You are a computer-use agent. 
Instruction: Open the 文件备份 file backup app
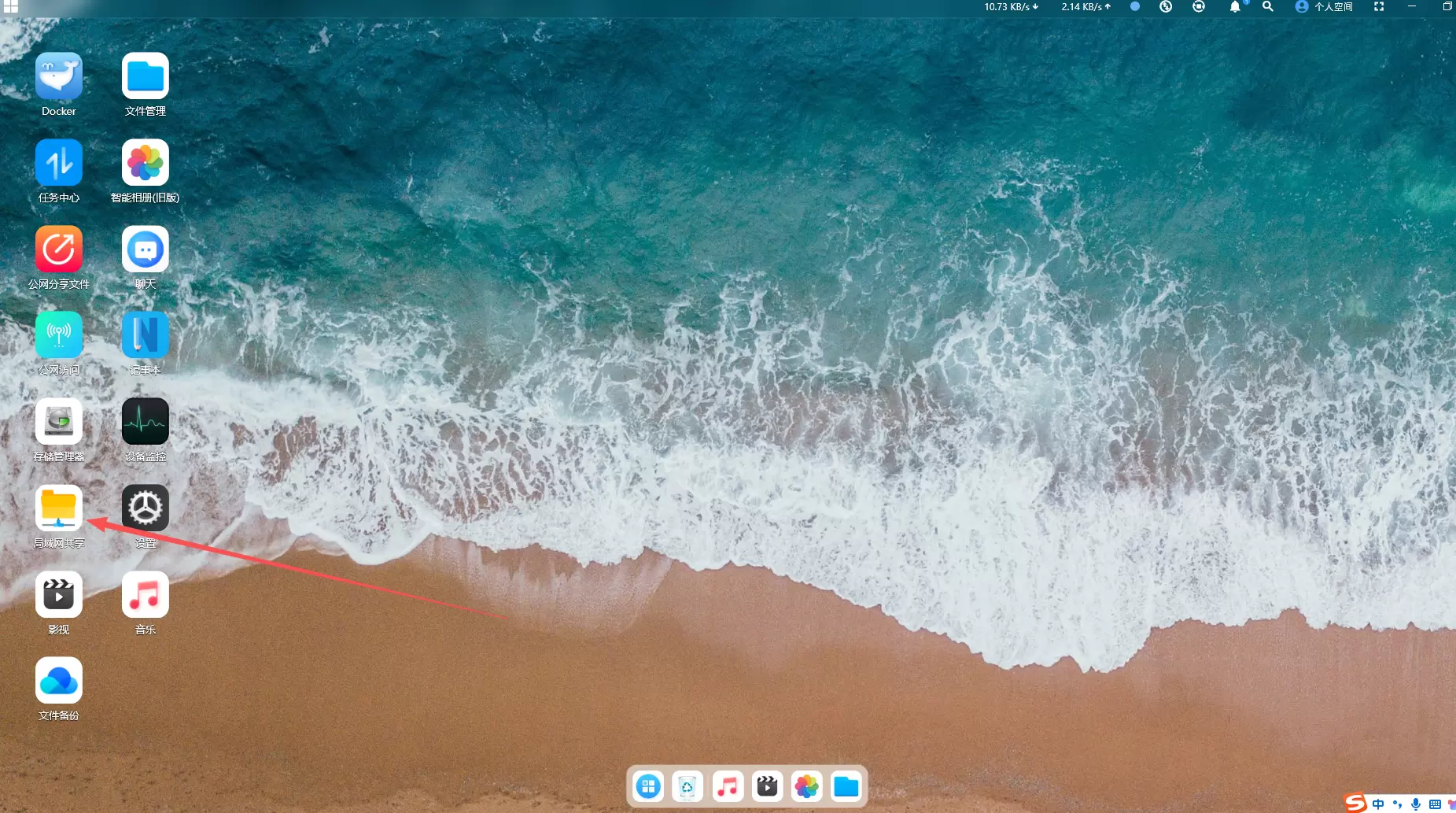[59, 681]
